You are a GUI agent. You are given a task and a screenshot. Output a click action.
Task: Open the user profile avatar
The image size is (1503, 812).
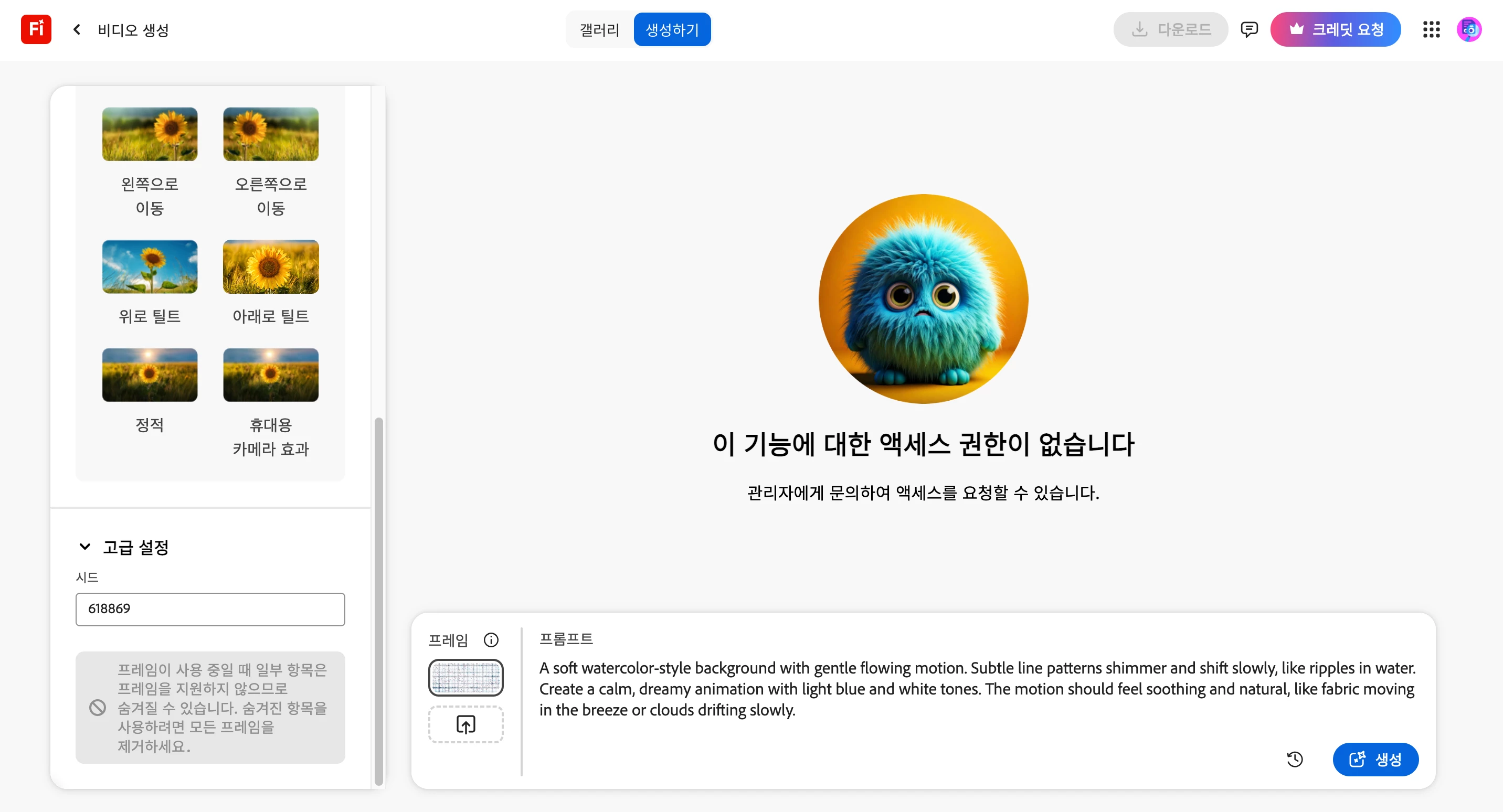point(1468,29)
